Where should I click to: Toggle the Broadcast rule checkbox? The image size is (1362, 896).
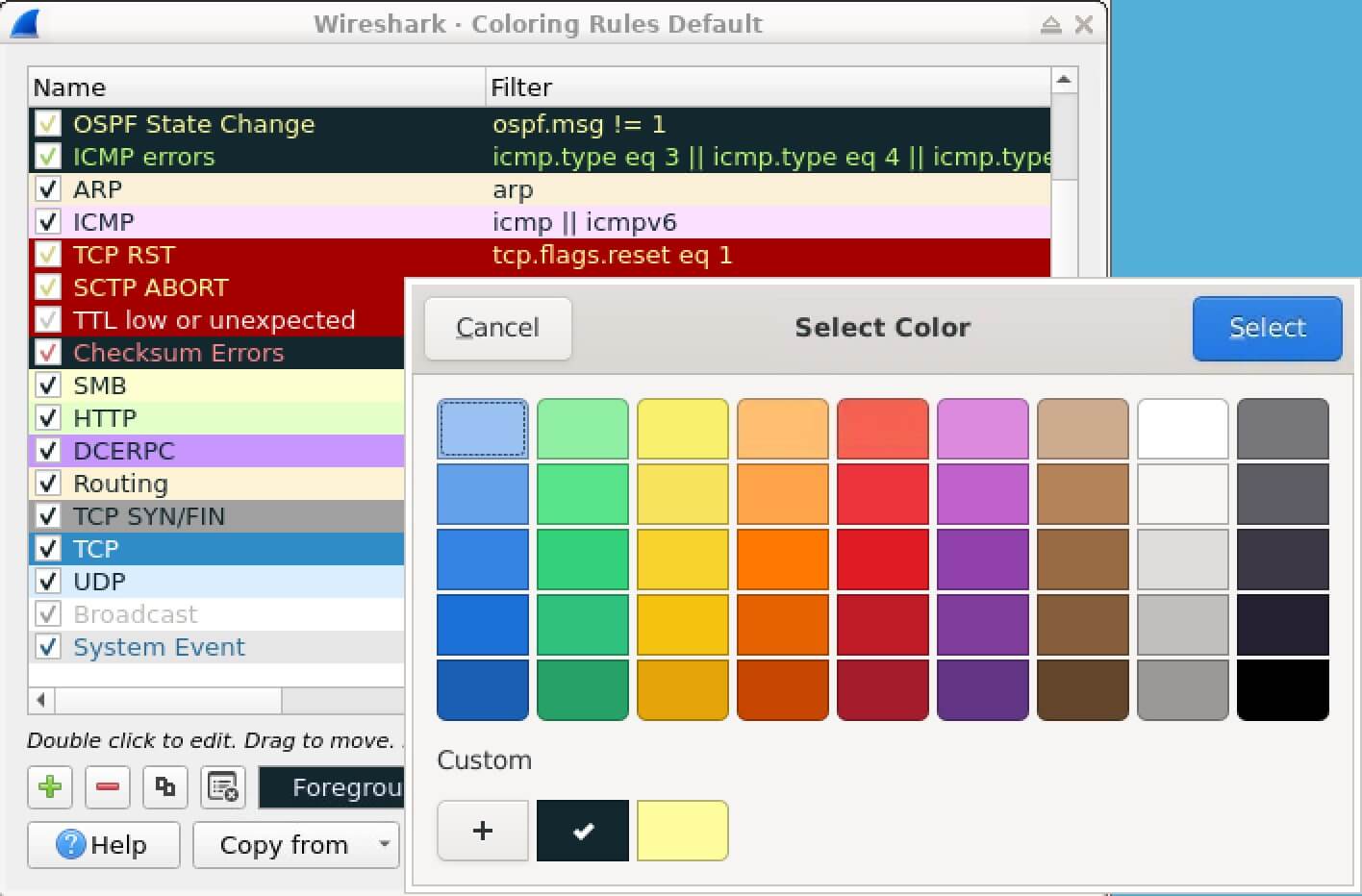(x=48, y=614)
